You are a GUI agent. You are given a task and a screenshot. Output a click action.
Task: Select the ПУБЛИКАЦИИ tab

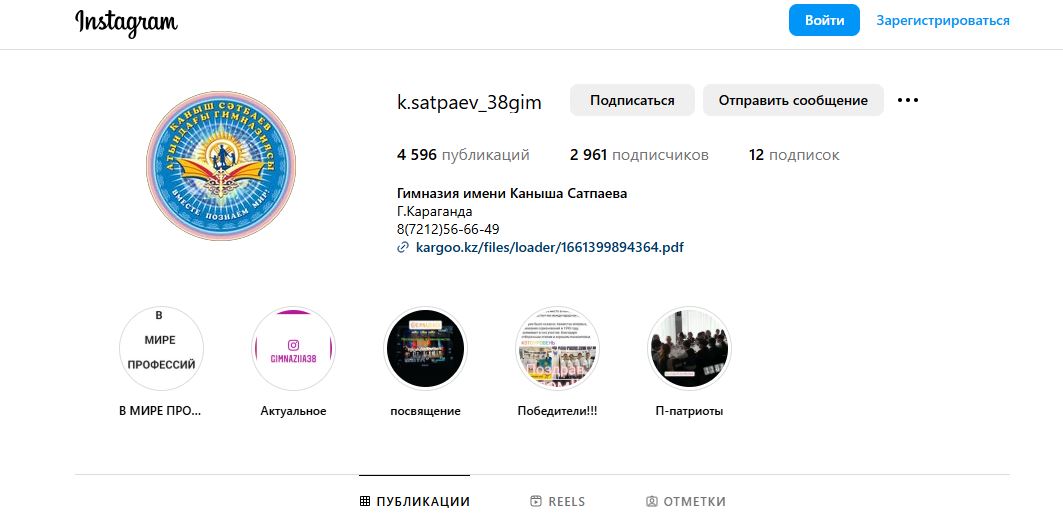point(414,501)
